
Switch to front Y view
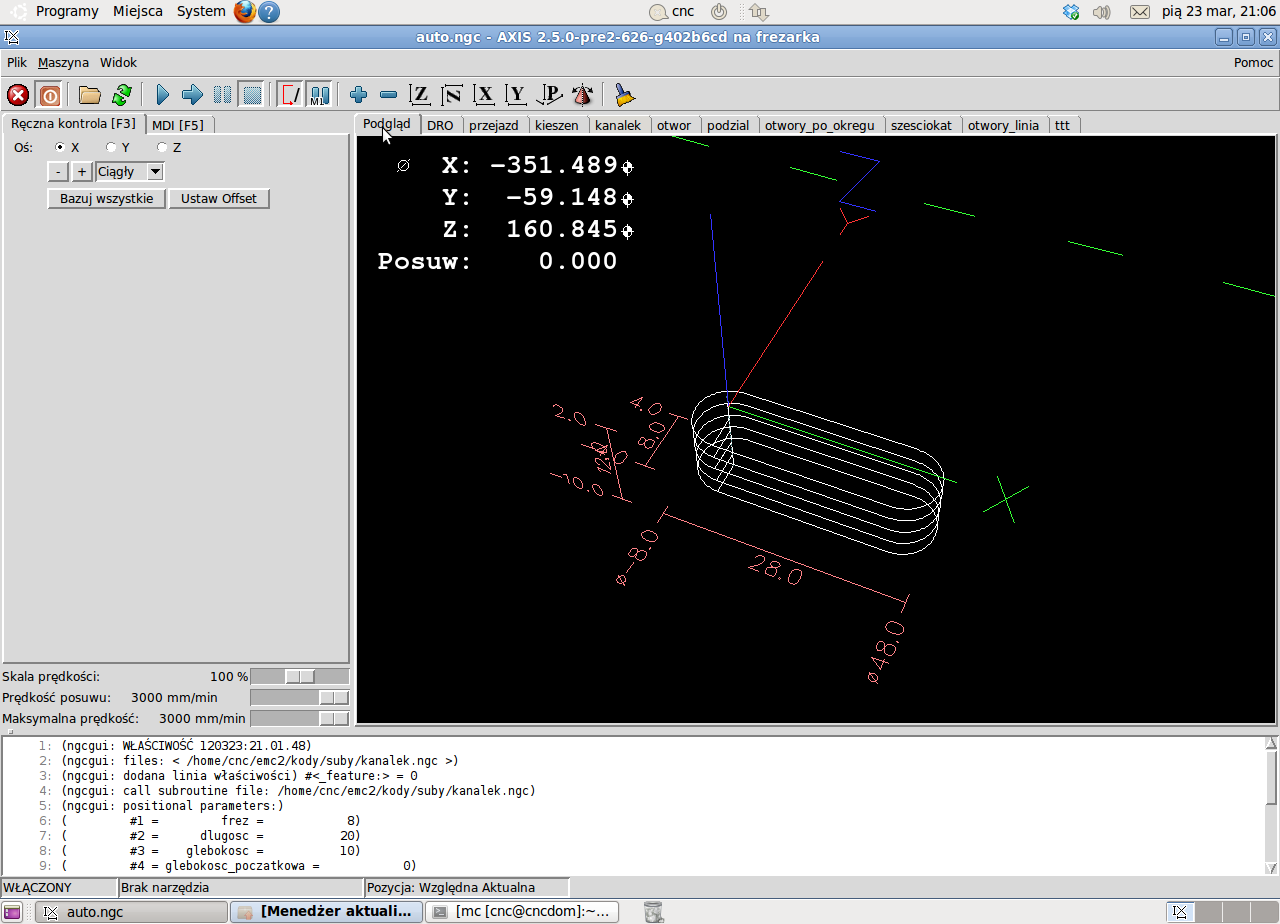tap(516, 95)
